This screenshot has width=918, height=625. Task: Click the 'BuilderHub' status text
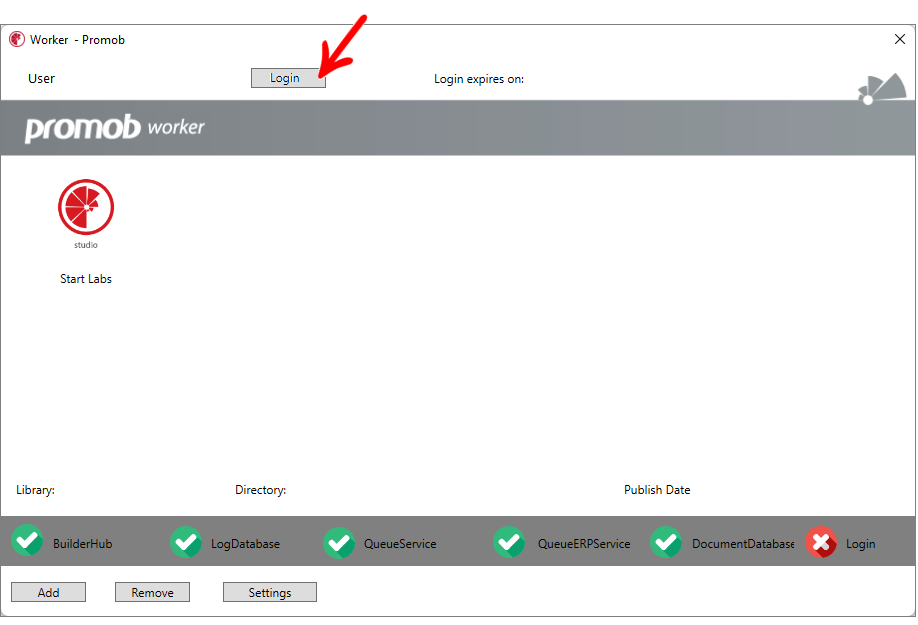coord(83,544)
